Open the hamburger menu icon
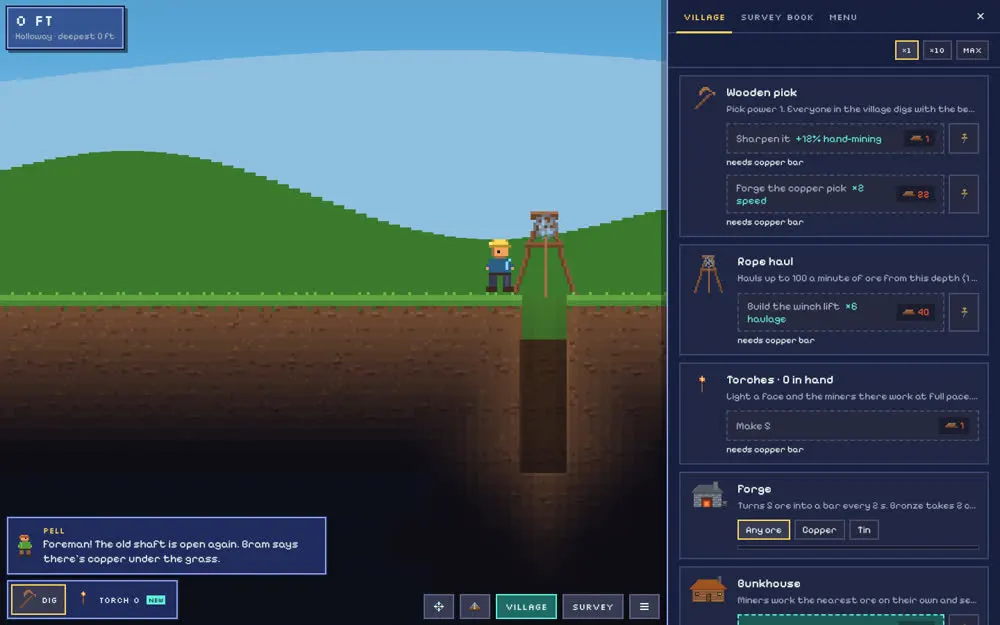The height and width of the screenshot is (625, 1000). coord(644,607)
